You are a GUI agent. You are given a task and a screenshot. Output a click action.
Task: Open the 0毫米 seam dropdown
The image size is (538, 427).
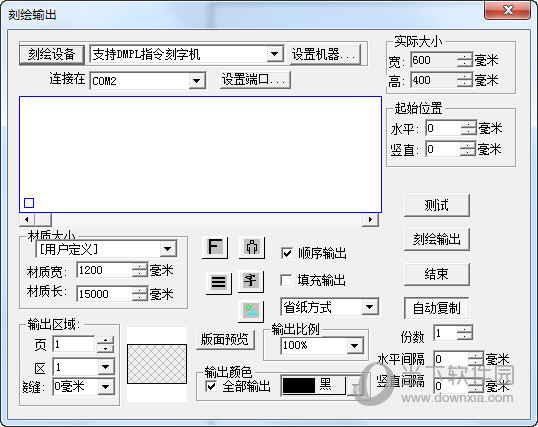pos(106,387)
